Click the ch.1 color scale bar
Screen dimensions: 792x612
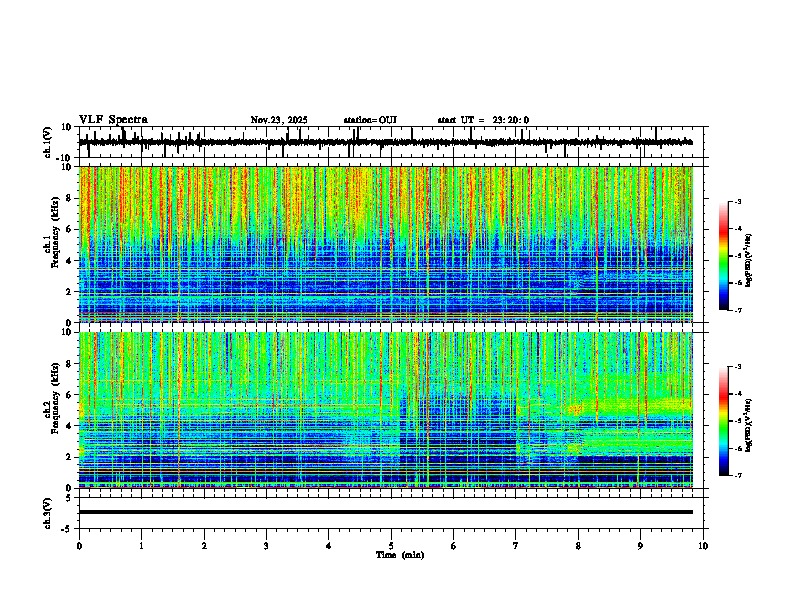tap(724, 256)
